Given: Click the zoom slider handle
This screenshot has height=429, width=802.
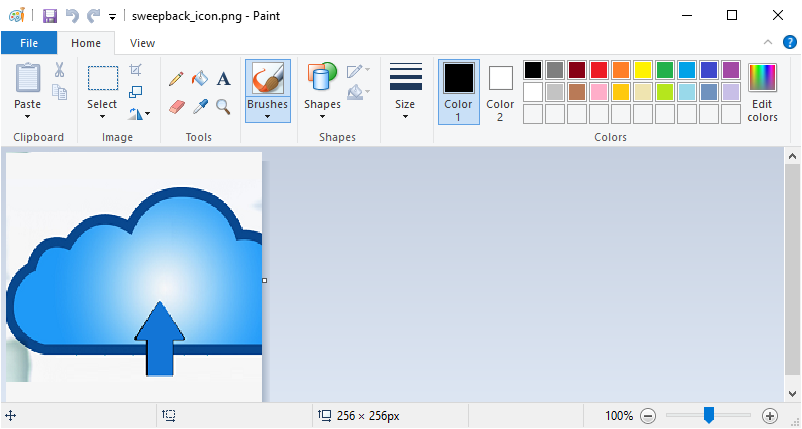Looking at the screenshot, I should (708, 415).
